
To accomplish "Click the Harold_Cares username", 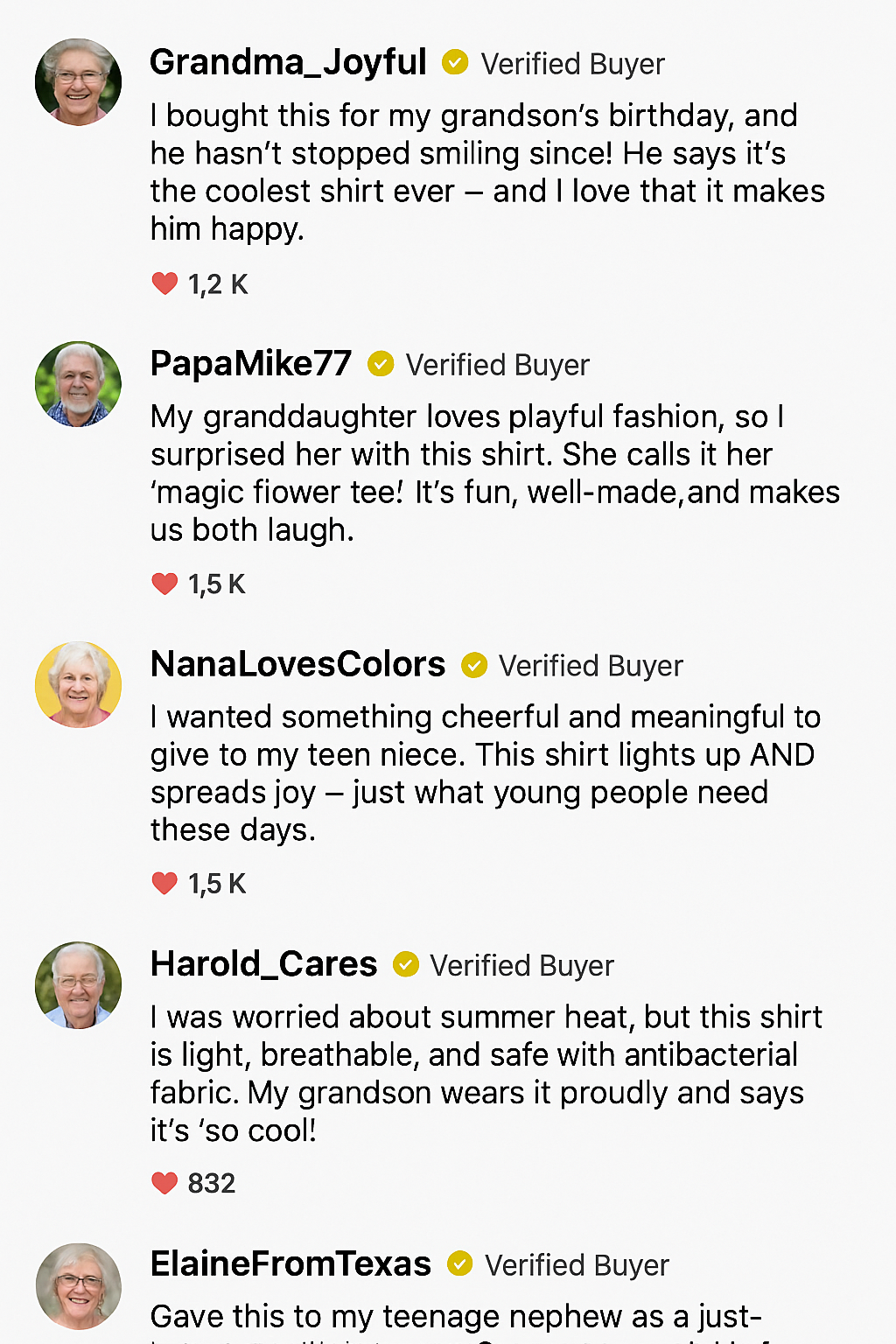I will [x=263, y=965].
